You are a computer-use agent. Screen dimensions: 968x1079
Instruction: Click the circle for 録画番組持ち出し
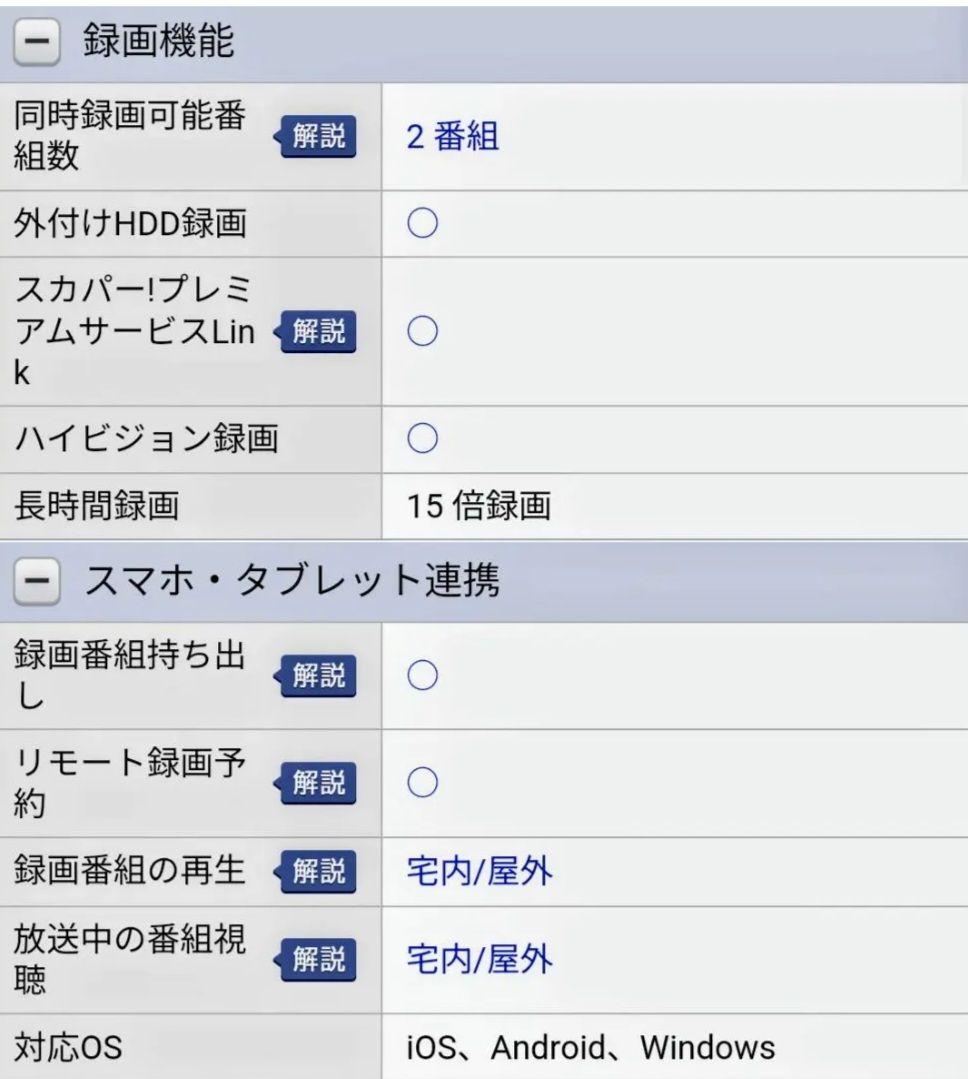pos(423,677)
